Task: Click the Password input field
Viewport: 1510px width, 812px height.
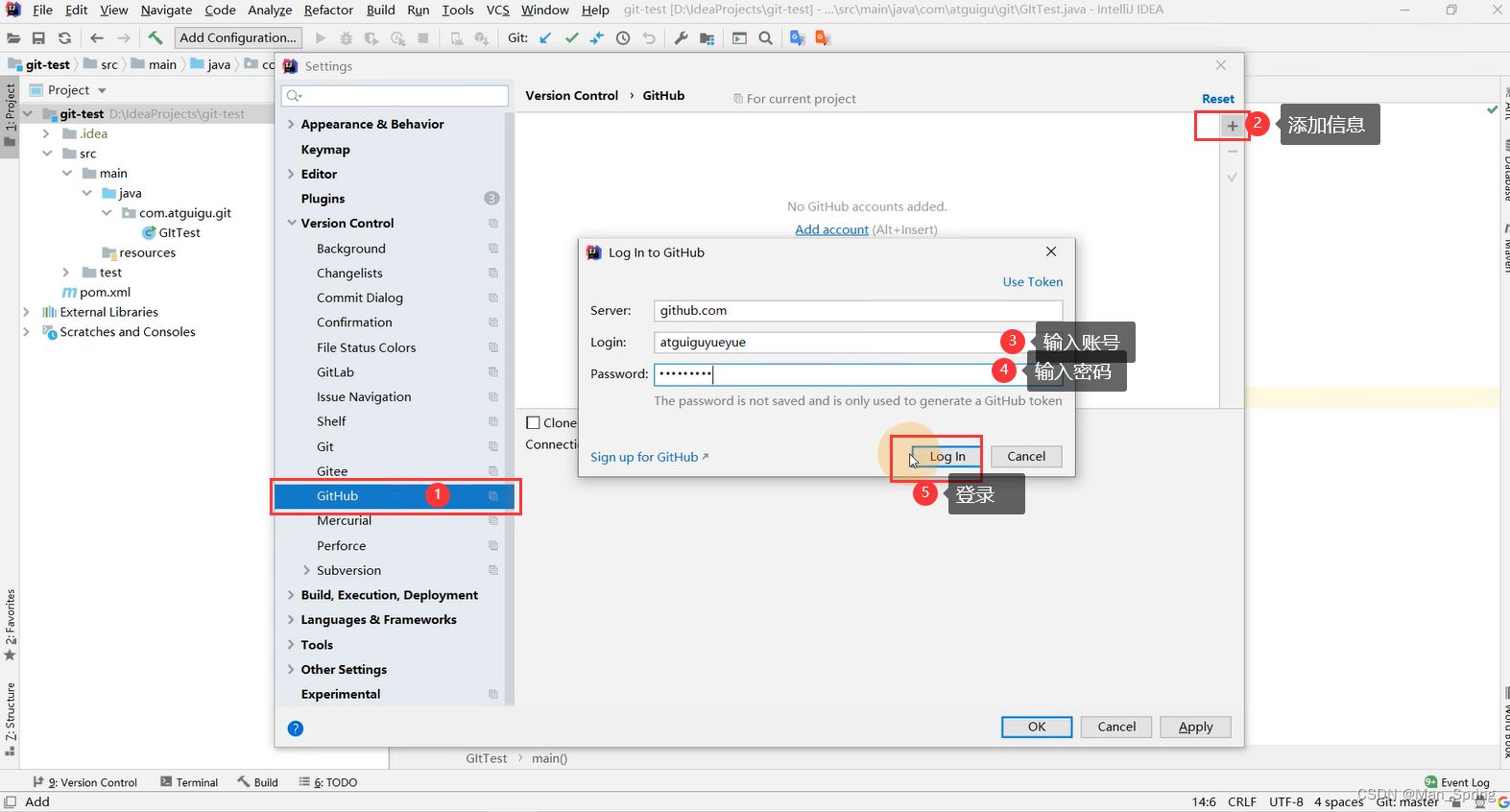Action: [x=858, y=373]
